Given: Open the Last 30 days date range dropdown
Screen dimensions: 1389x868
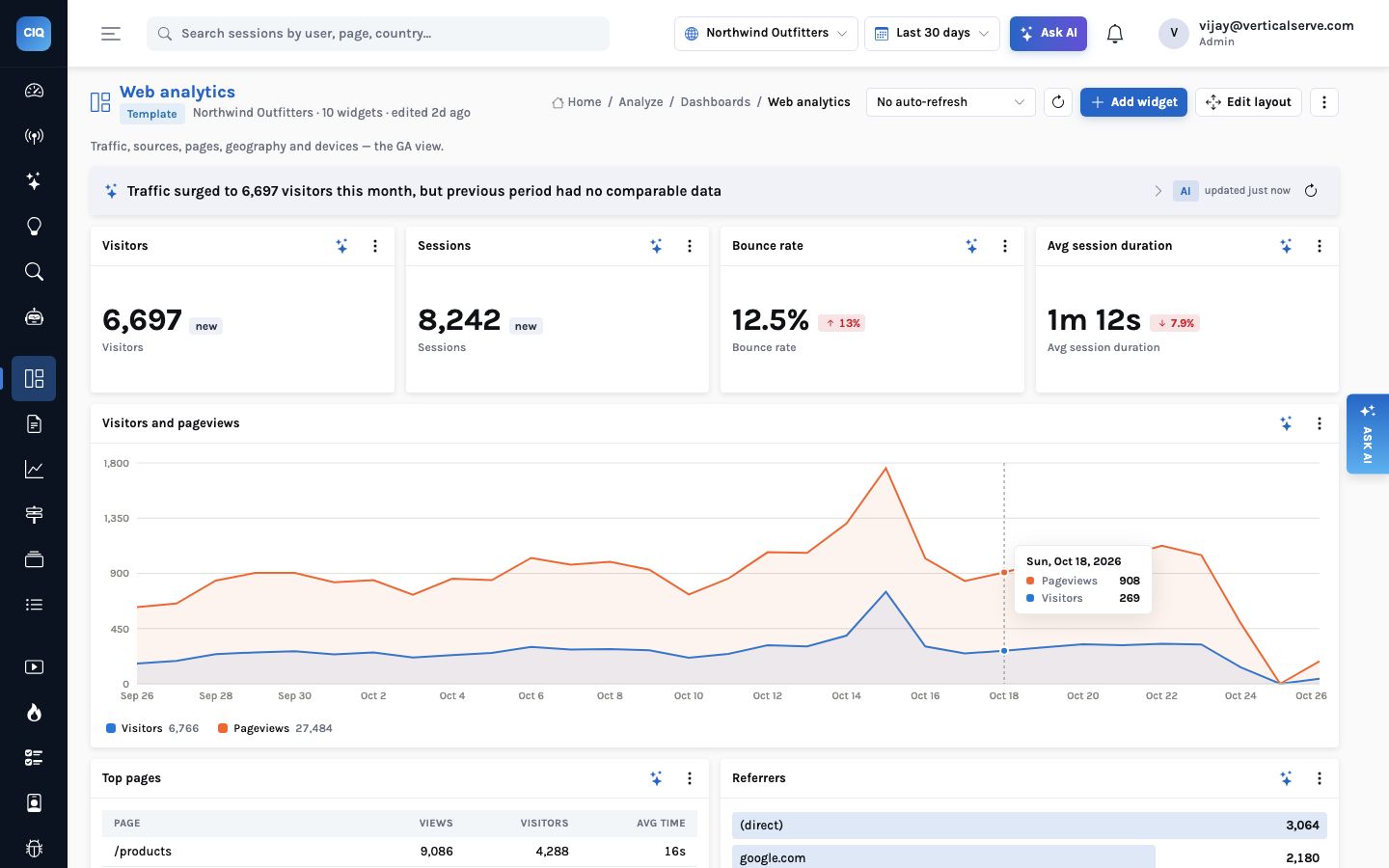Looking at the screenshot, I should pyautogui.click(x=932, y=34).
